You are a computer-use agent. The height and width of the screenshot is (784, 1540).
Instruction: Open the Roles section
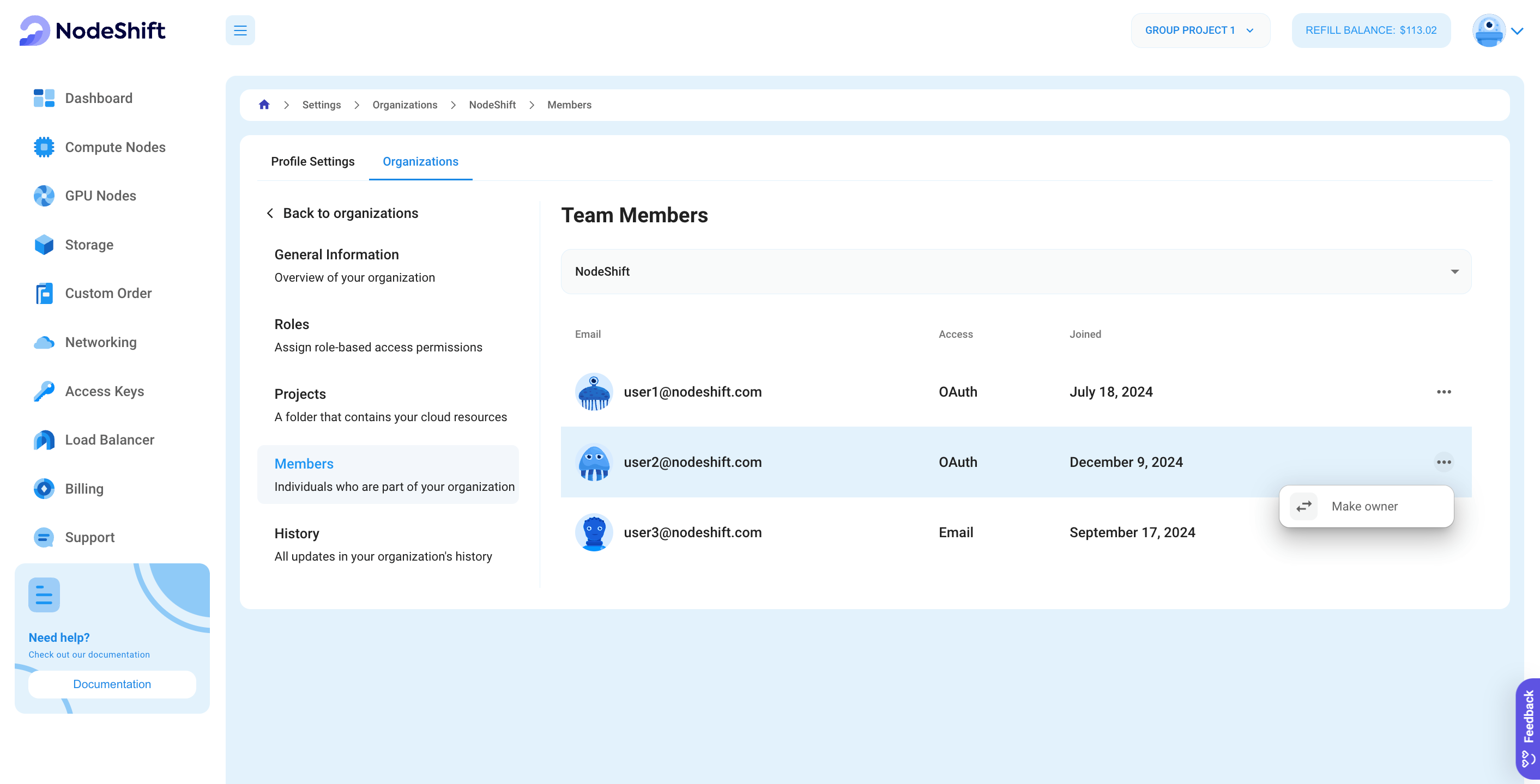[x=388, y=336]
